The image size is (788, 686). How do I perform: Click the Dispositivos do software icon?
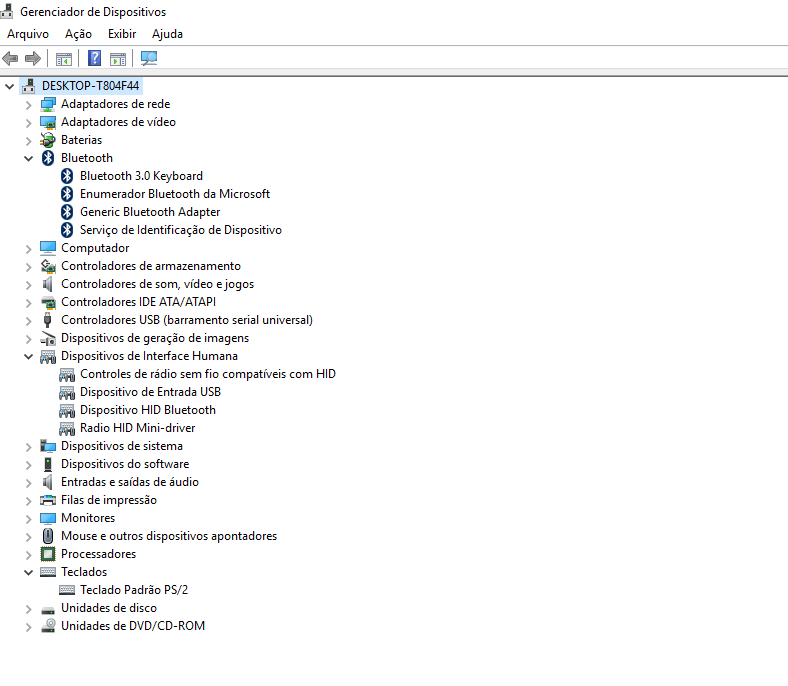coord(48,464)
